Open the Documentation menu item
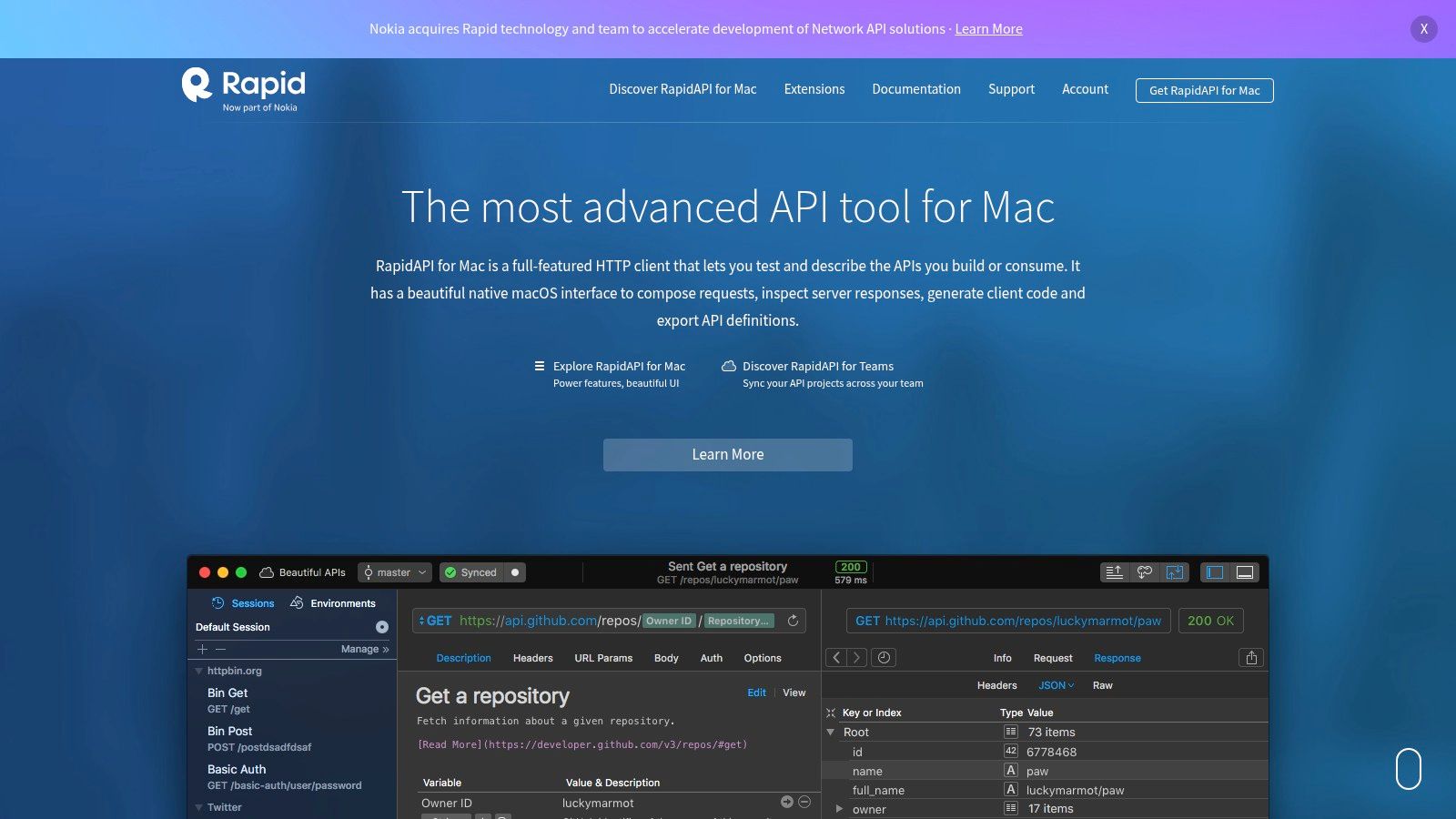The image size is (1456, 819). click(x=915, y=89)
